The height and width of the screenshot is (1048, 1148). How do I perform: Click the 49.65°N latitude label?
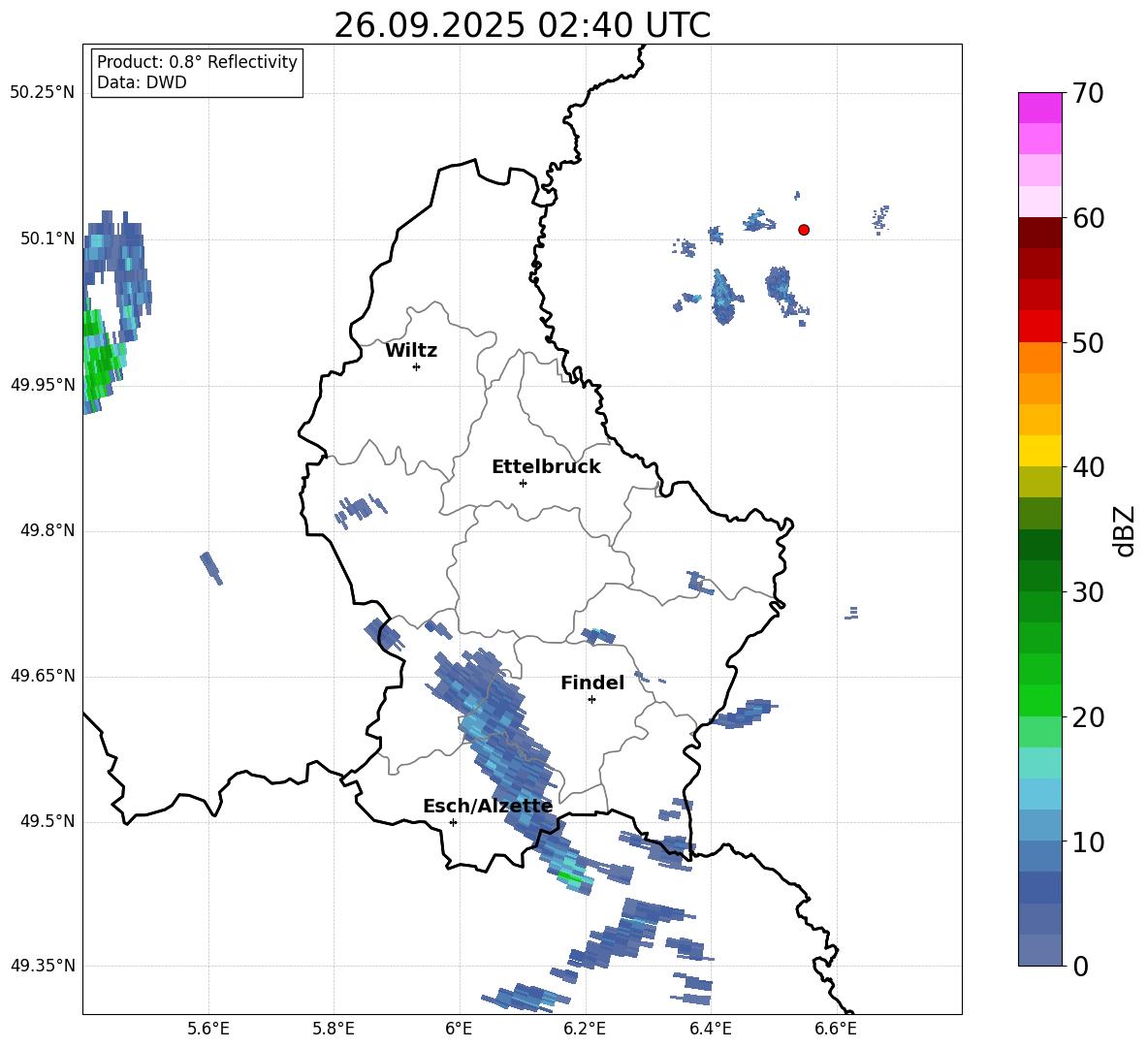pos(43,676)
